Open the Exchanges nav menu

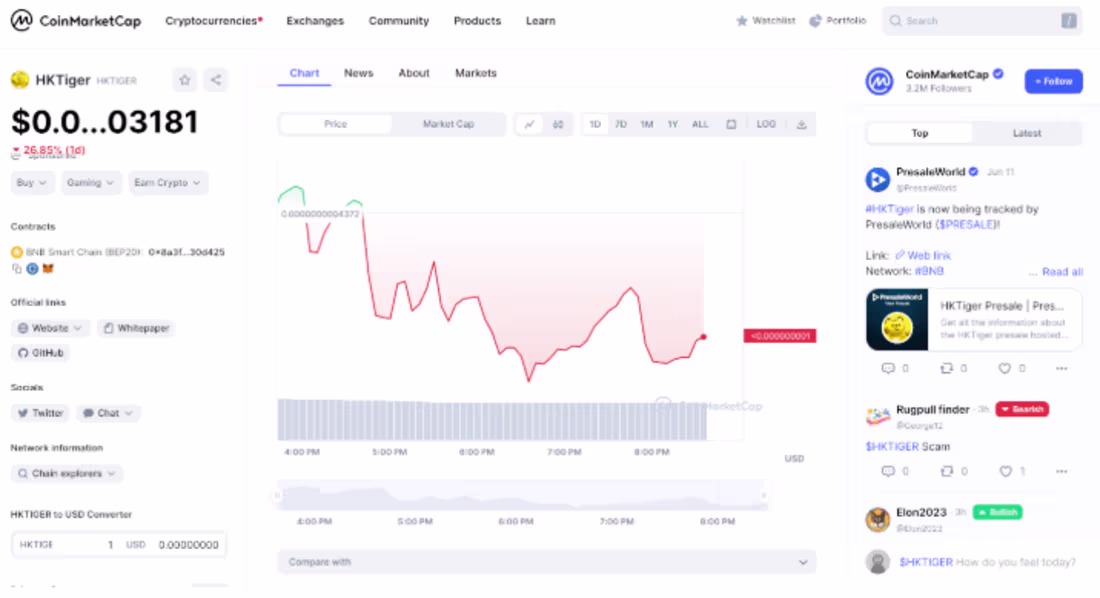315,20
